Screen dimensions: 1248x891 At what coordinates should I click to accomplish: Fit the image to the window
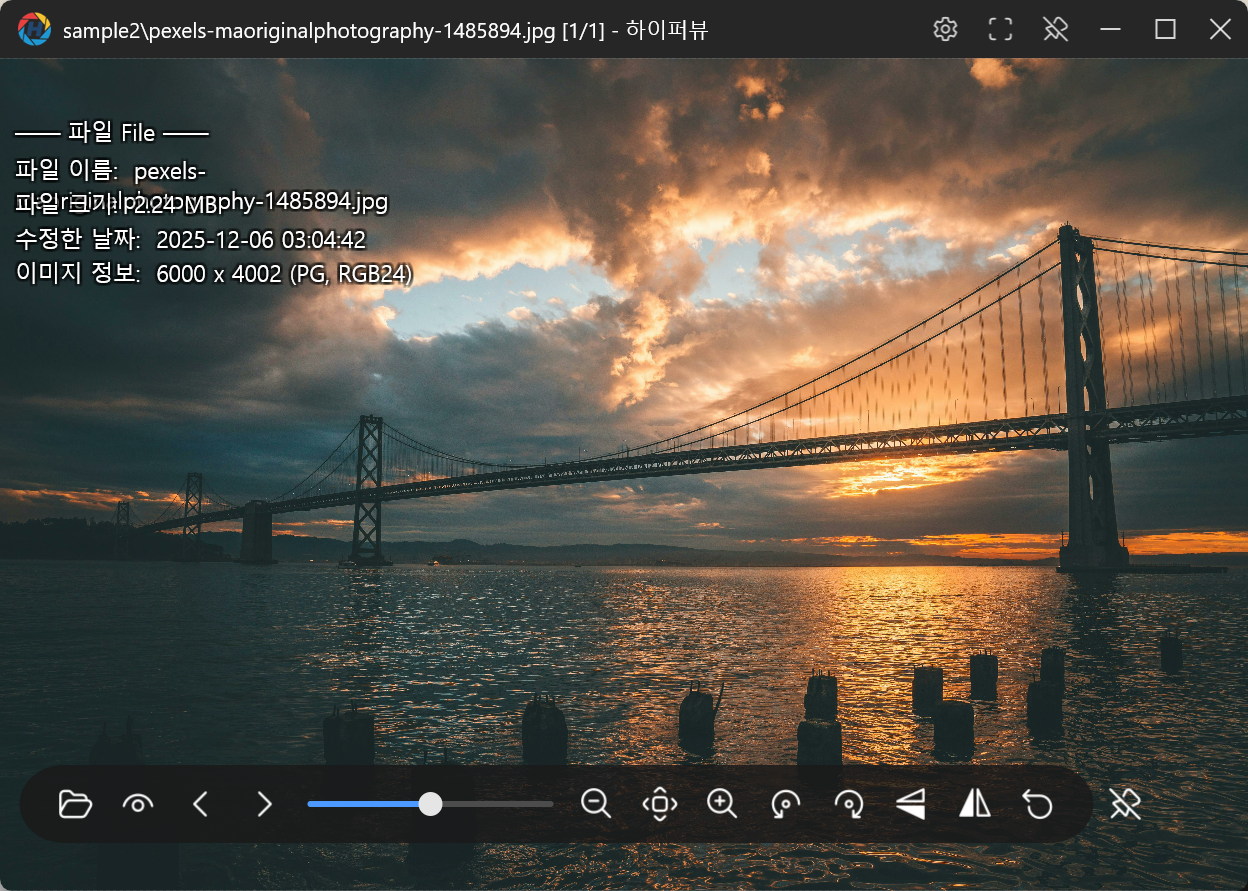(x=659, y=804)
